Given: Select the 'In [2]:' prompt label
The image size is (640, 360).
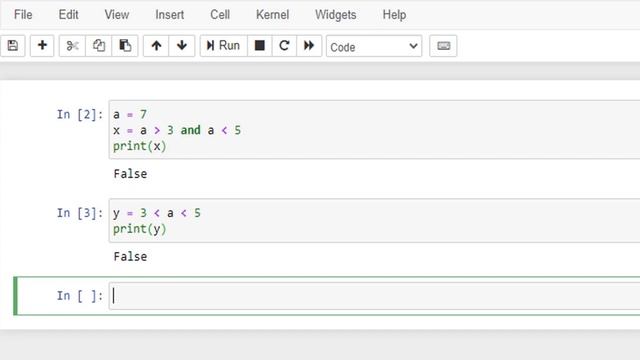Looking at the screenshot, I should [80, 114].
